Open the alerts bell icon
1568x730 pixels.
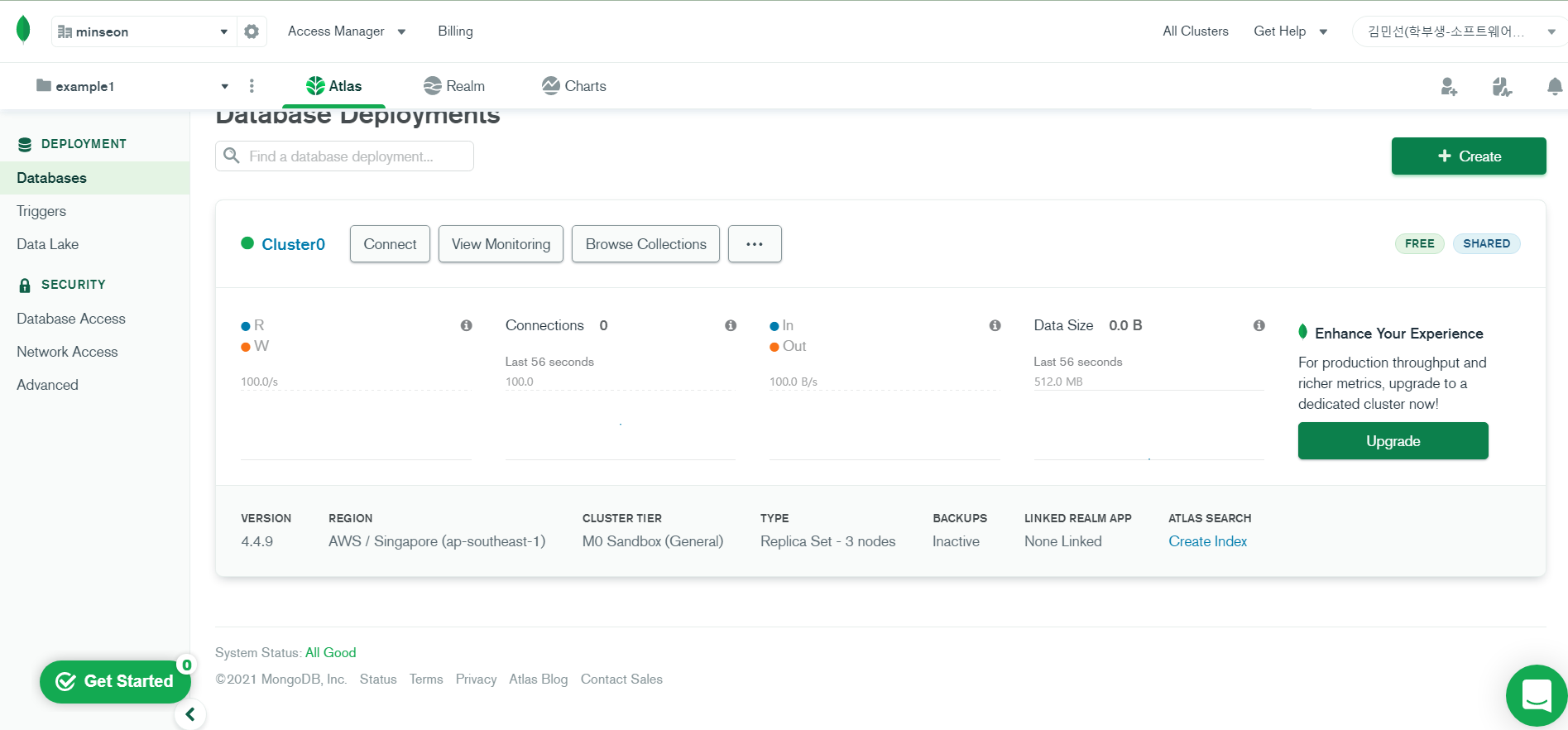(1555, 86)
